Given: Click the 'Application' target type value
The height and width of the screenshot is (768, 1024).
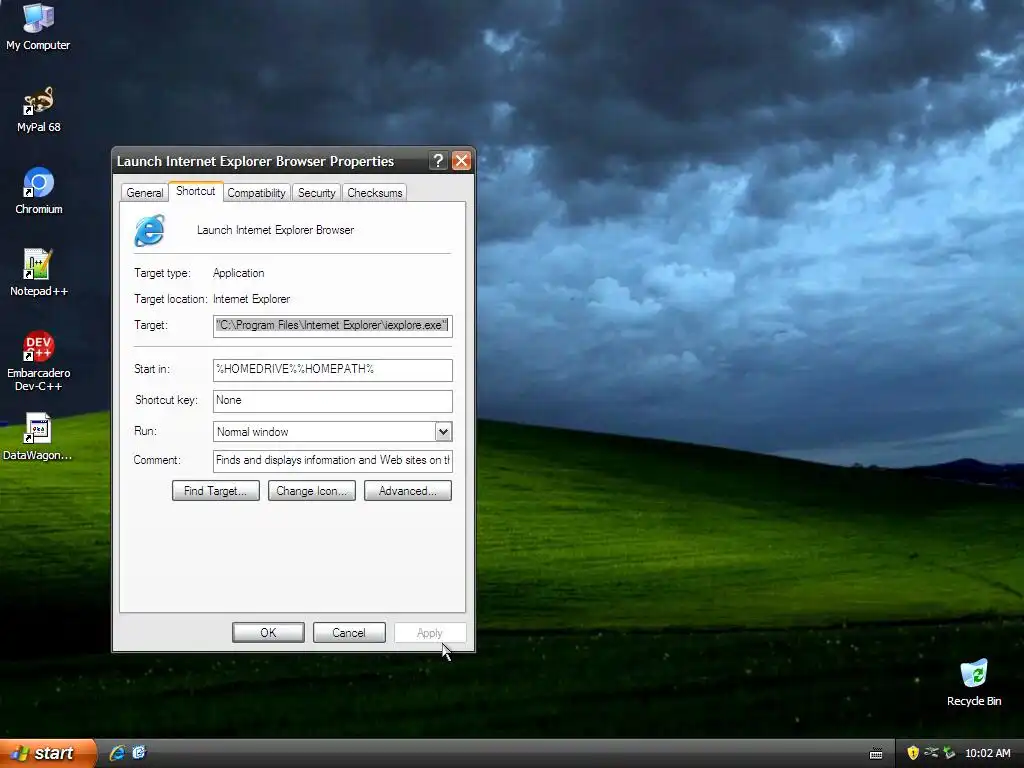Looking at the screenshot, I should click(238, 273).
